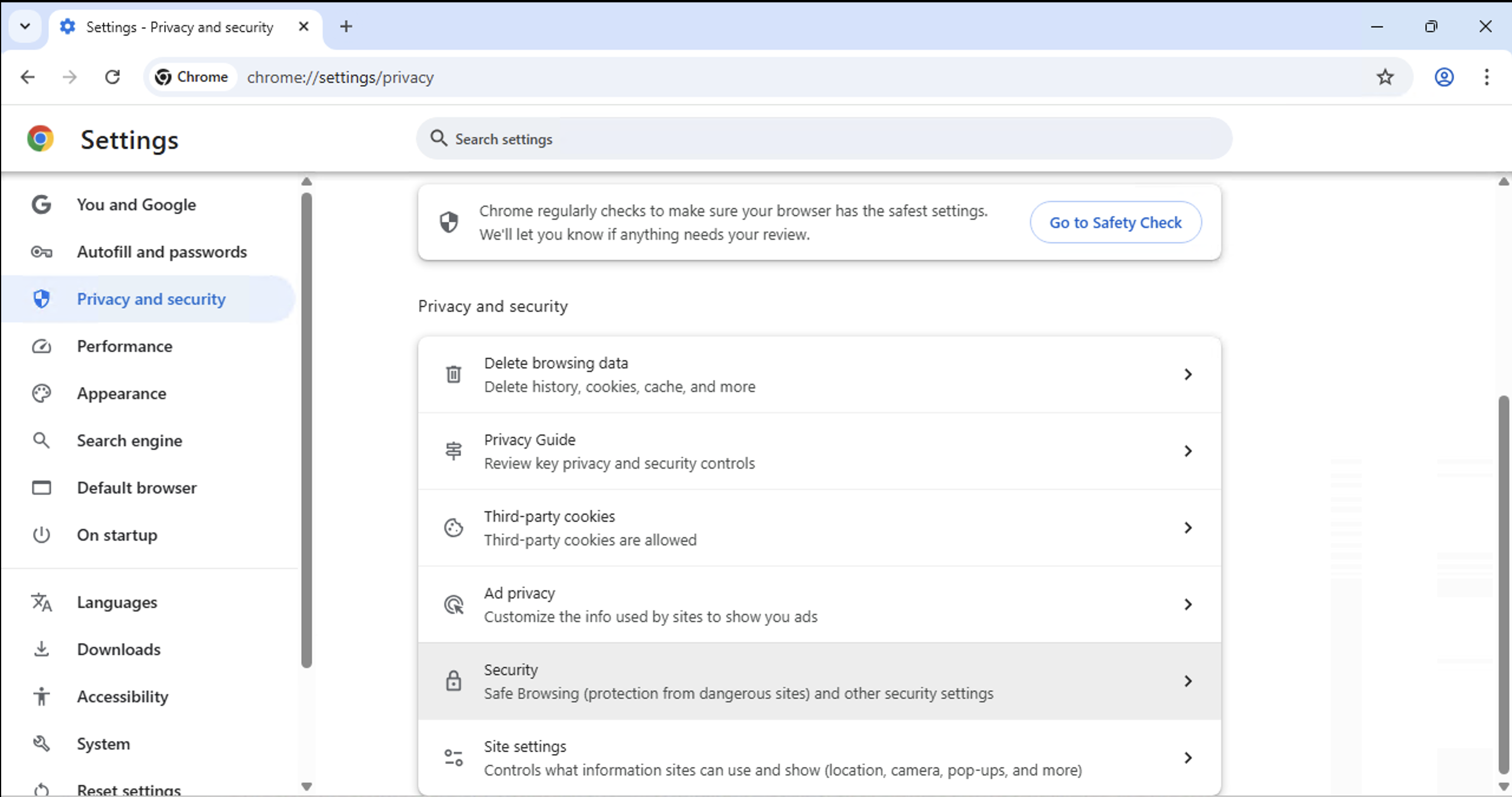Select Appearance in the settings sidebar

122,394
